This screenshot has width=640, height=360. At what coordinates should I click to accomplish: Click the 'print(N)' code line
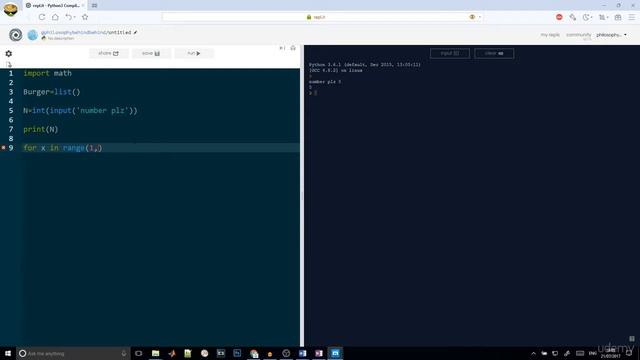[x=41, y=129]
